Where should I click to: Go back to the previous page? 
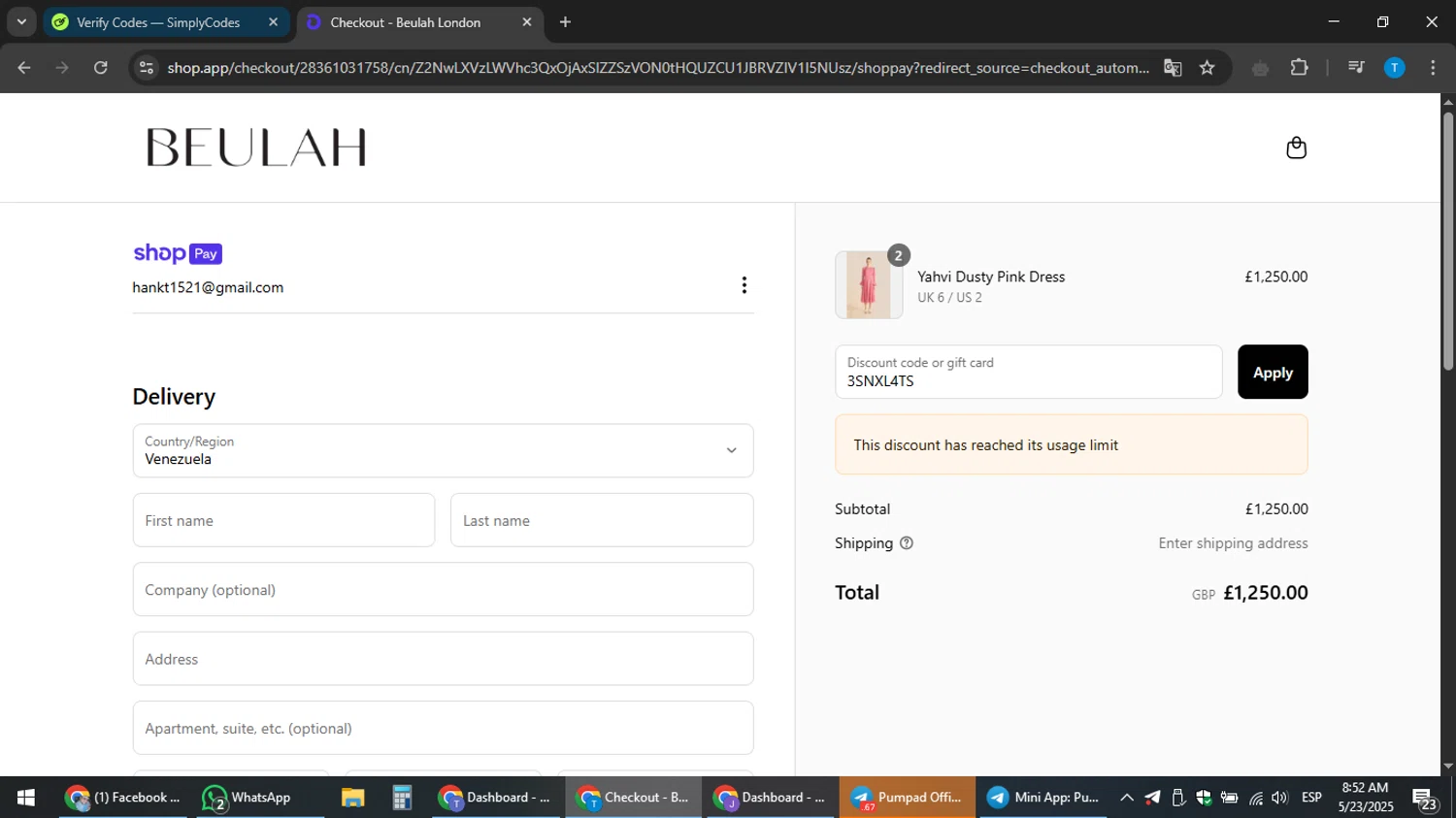pos(24,68)
